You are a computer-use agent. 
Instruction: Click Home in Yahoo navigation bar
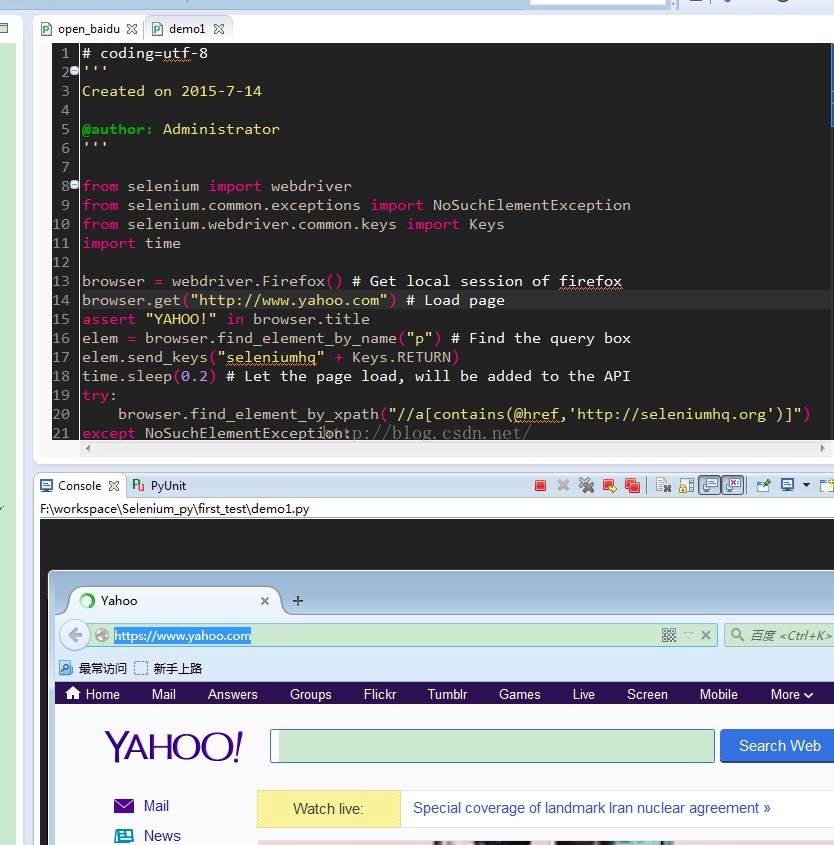point(93,694)
